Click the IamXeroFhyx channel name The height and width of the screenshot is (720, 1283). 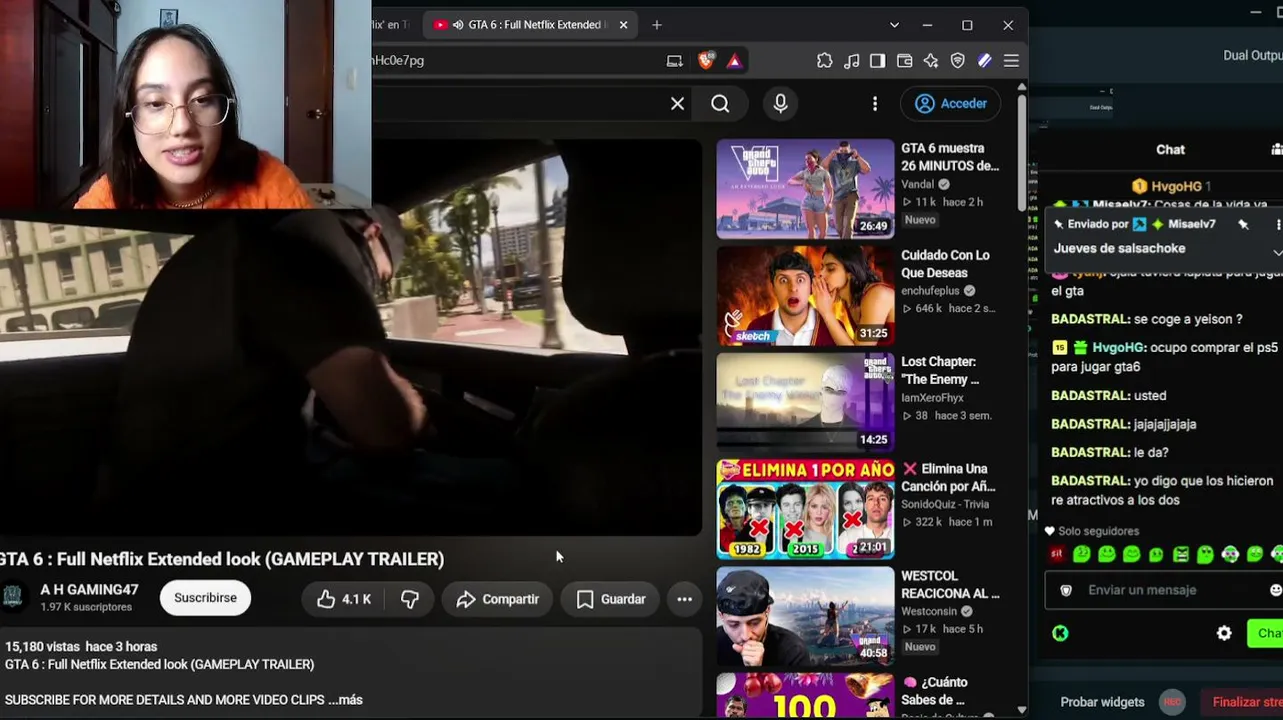click(x=932, y=398)
